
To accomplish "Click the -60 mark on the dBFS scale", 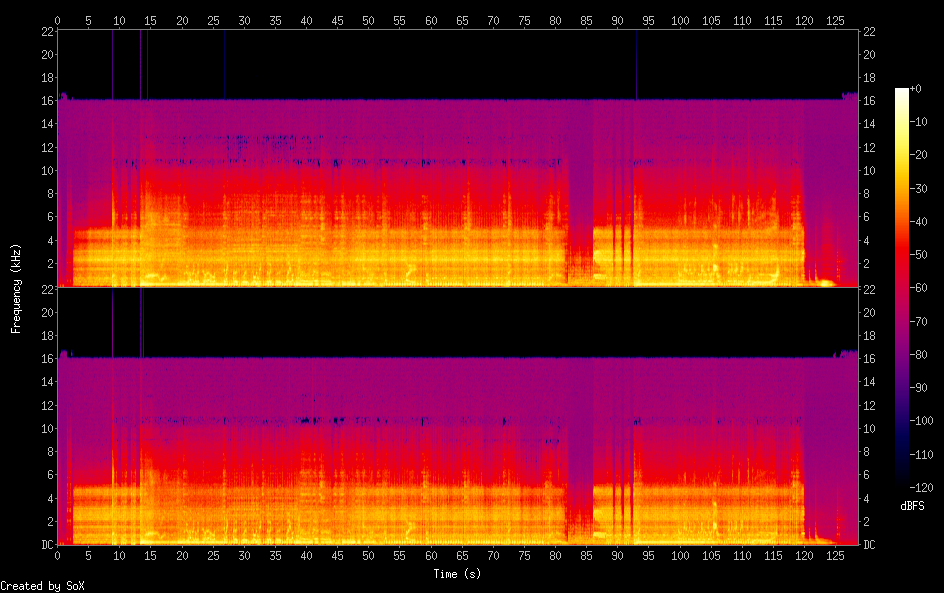I will 925,288.
